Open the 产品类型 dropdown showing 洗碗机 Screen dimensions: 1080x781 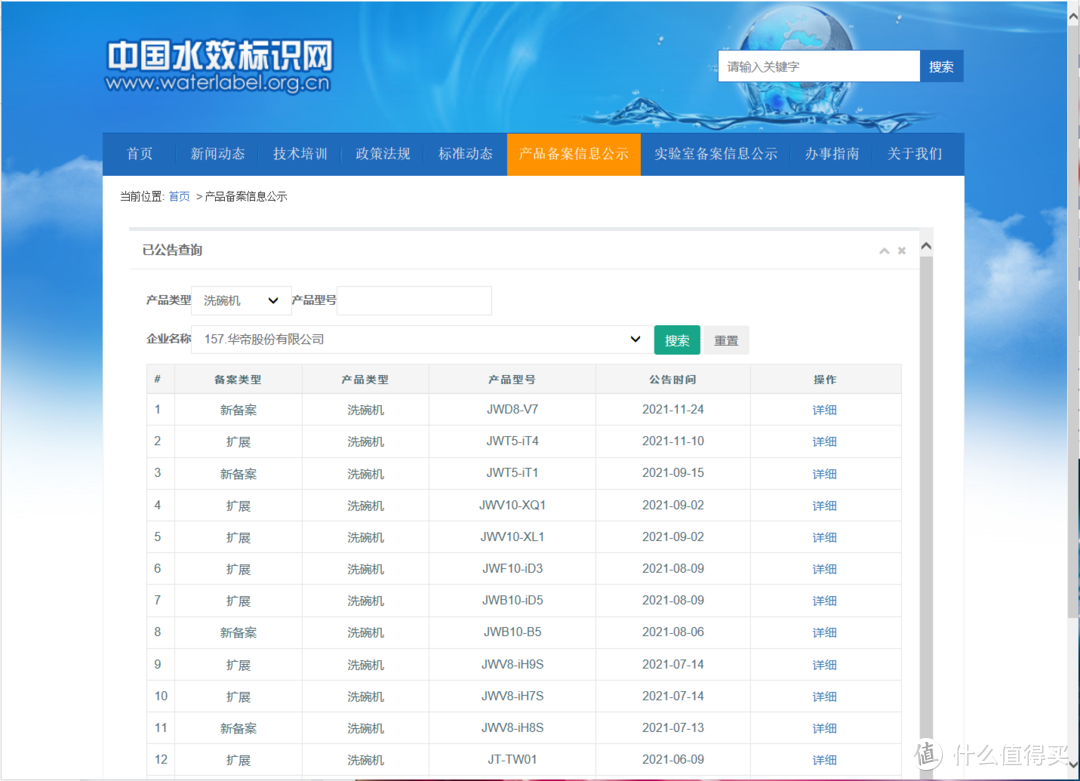pos(241,300)
